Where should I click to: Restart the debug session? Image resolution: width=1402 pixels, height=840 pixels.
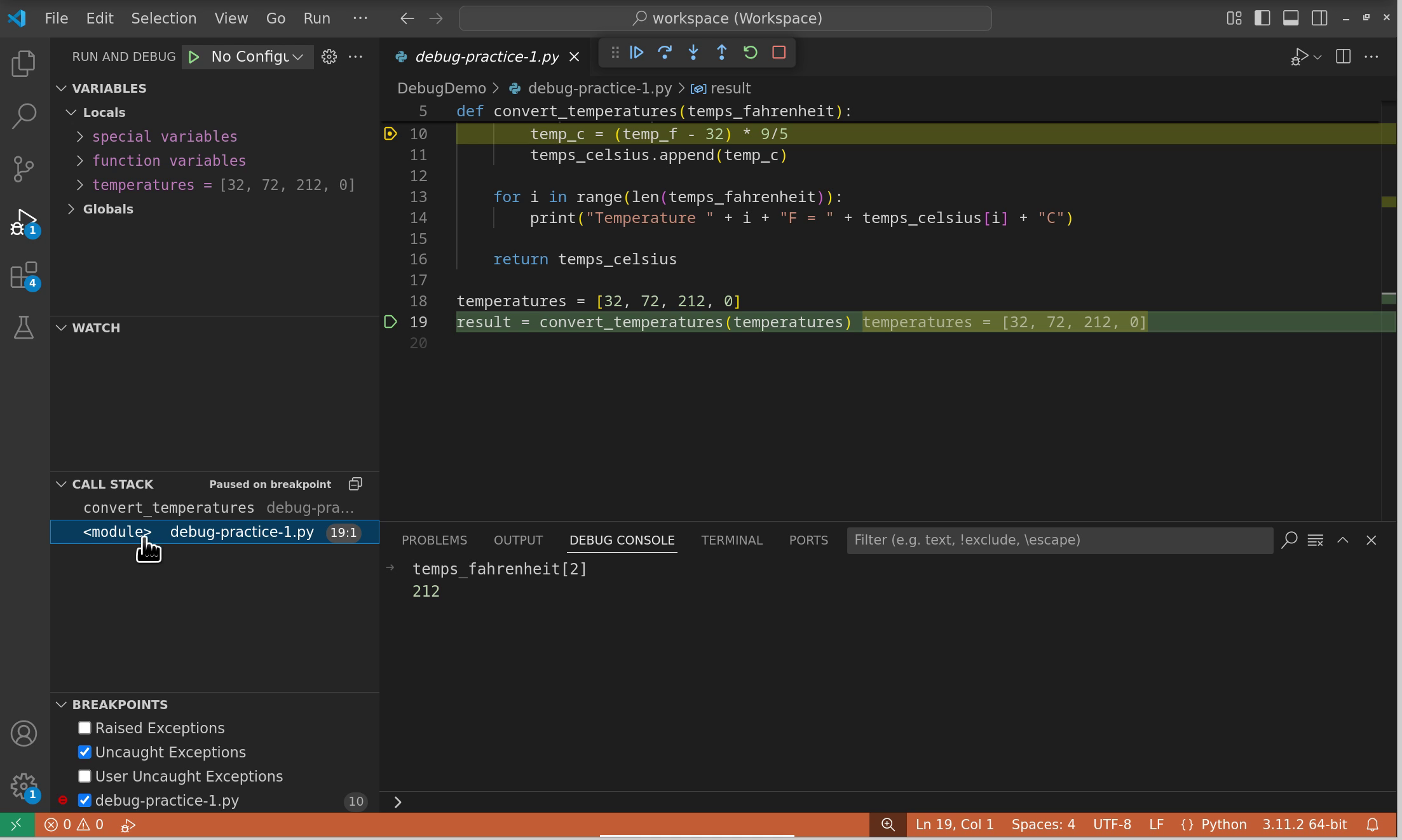(x=751, y=53)
